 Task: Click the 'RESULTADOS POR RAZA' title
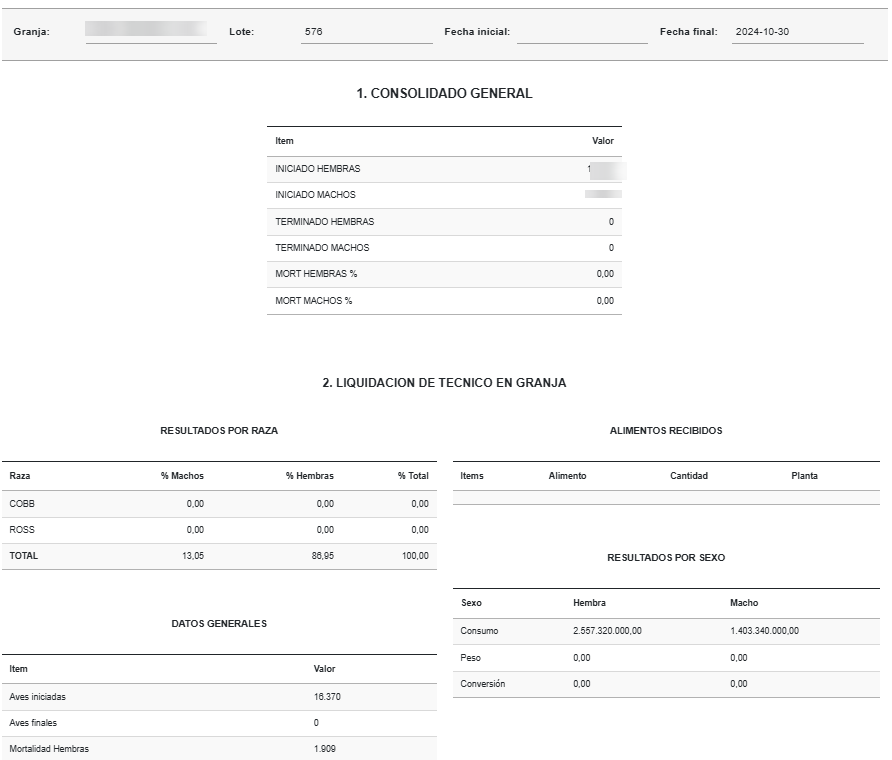tap(219, 431)
